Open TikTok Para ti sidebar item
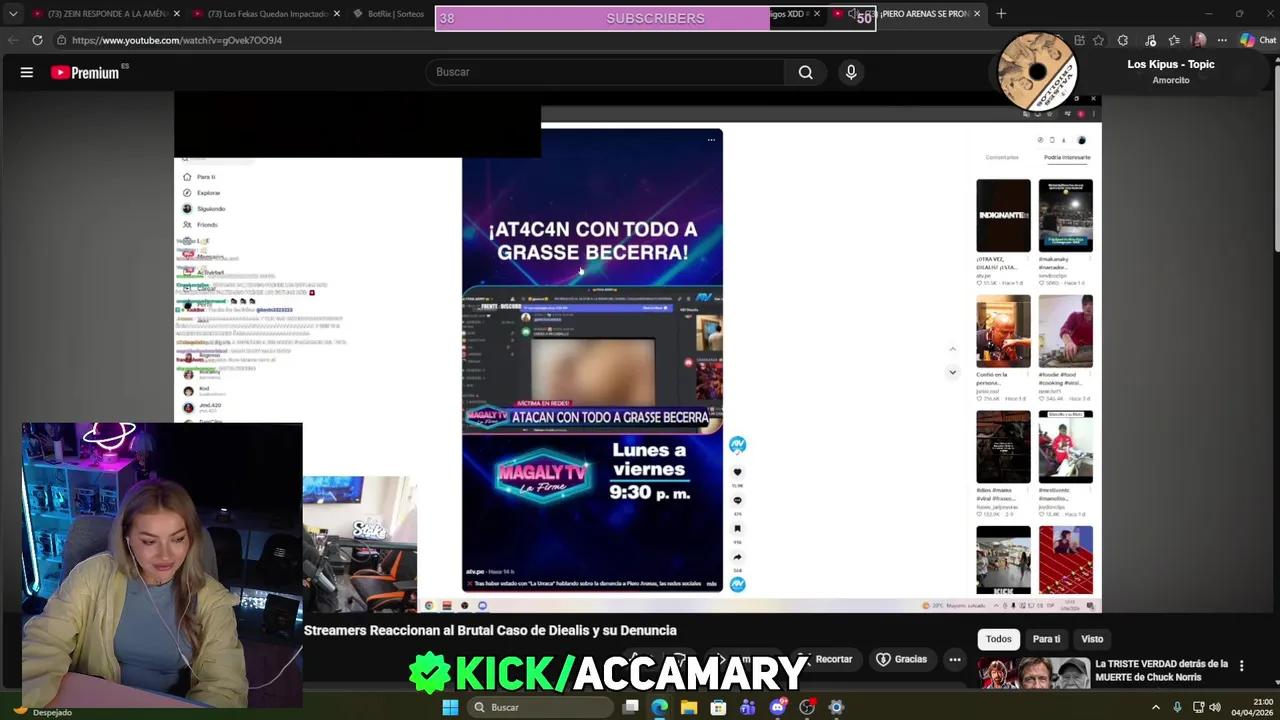Image resolution: width=1280 pixels, height=720 pixels. click(199, 177)
